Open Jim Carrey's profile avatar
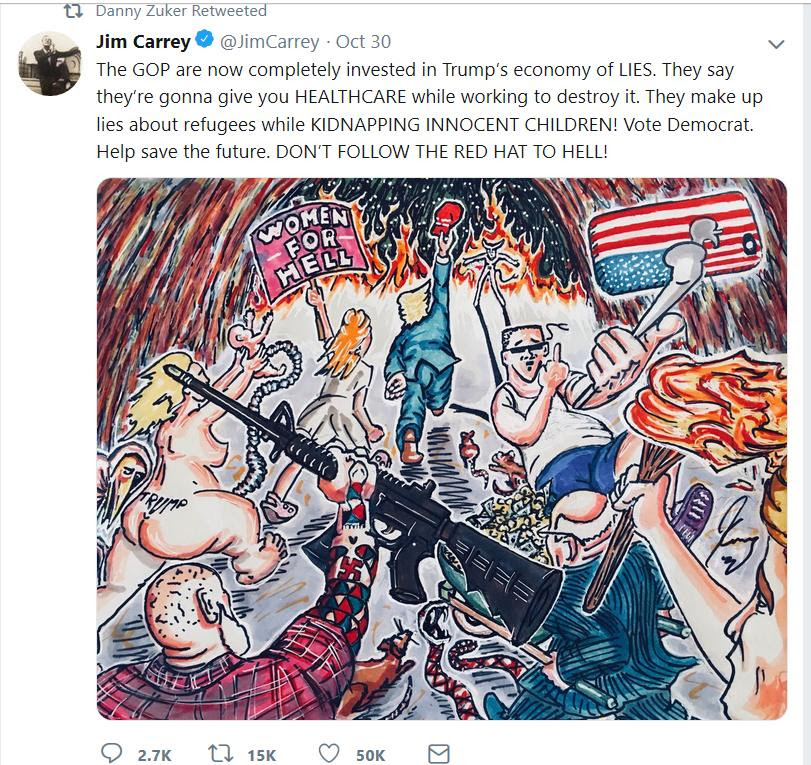This screenshot has width=811, height=765. point(50,64)
